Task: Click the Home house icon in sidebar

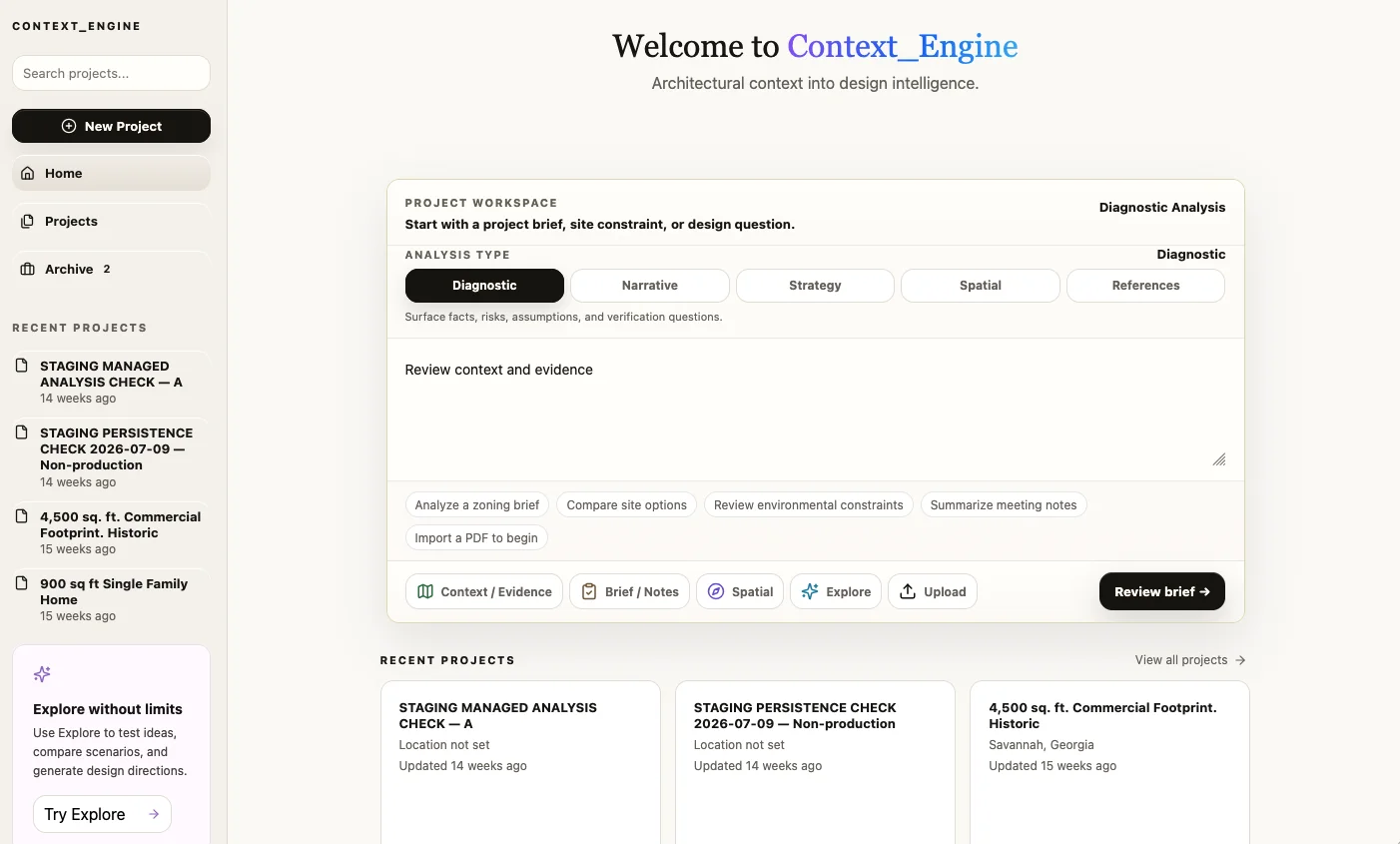Action: coord(28,173)
